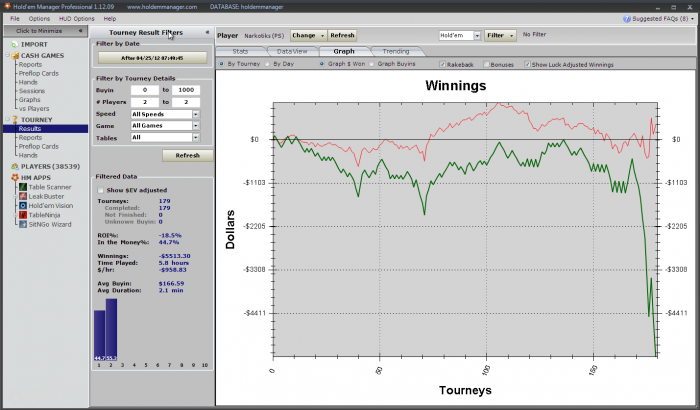Click the Hold'em Manager app logo in title bar

point(7,6)
